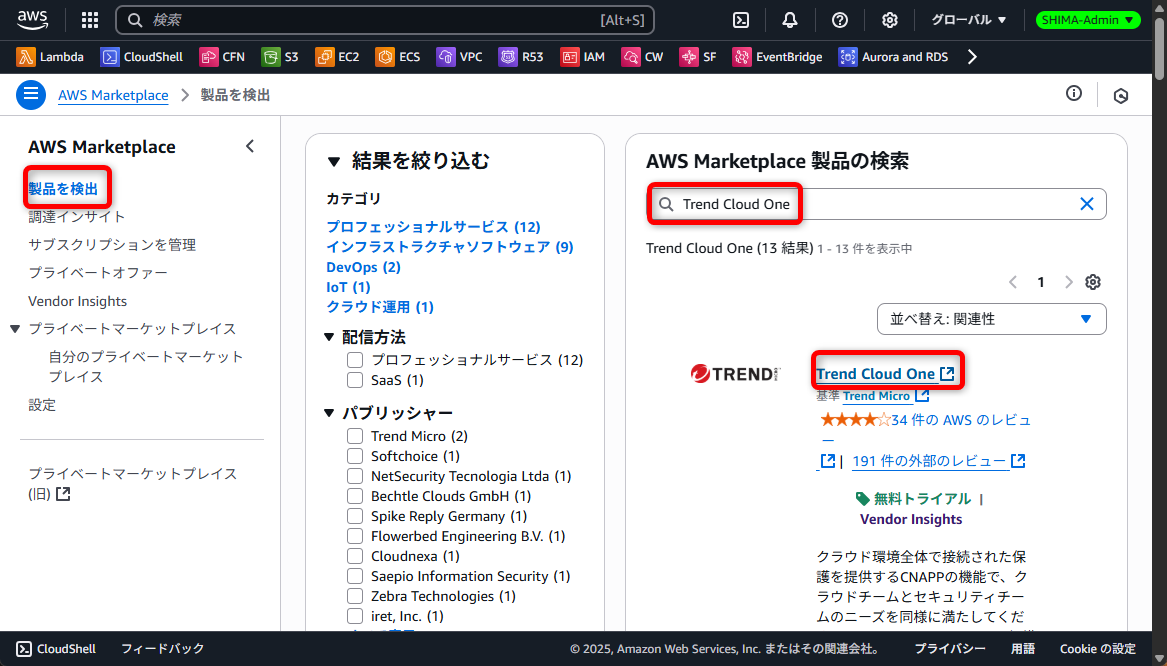Viewport: 1167px width, 666px height.
Task: Check the Softchoice (1) publisher
Action: (355, 456)
